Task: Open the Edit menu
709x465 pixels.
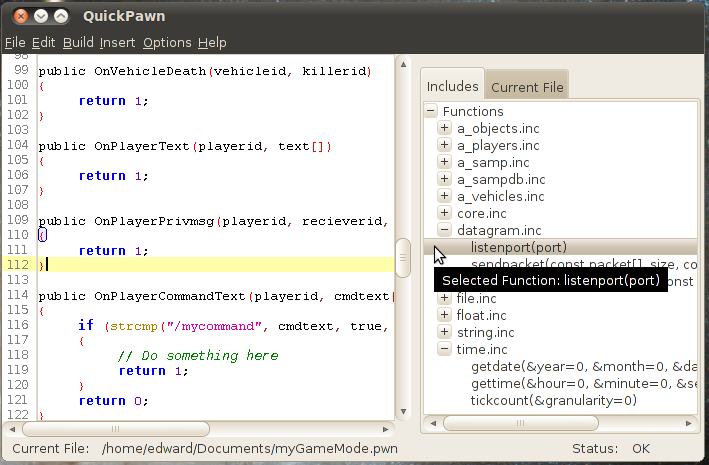Action: tap(43, 42)
